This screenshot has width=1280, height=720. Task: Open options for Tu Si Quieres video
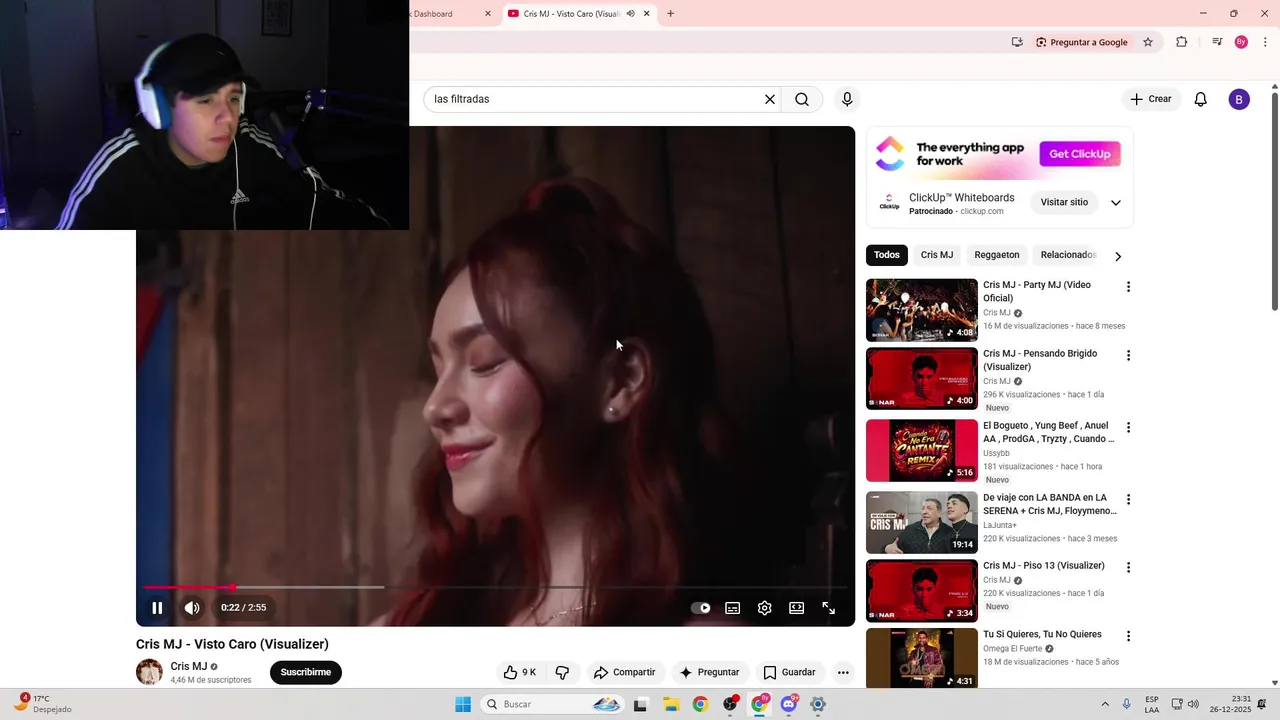(1128, 636)
